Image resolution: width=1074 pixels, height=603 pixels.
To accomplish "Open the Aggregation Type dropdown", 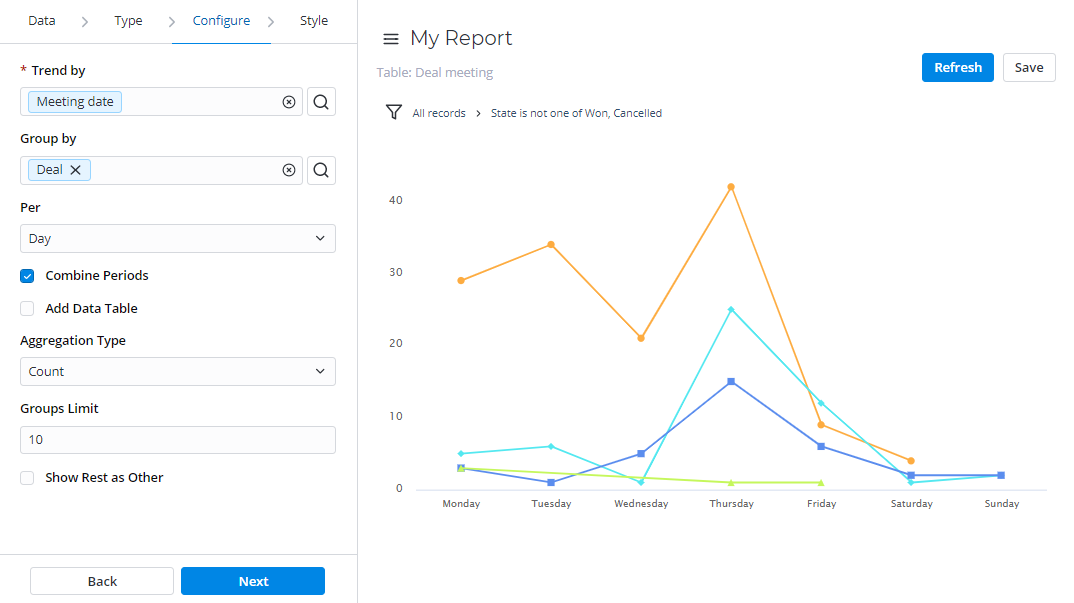I will (177, 372).
